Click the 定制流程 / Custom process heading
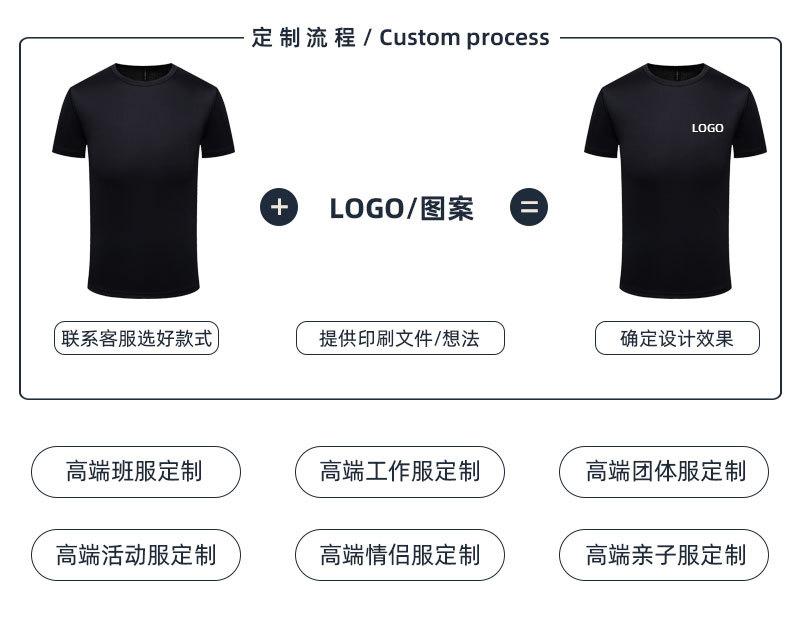 [401, 38]
